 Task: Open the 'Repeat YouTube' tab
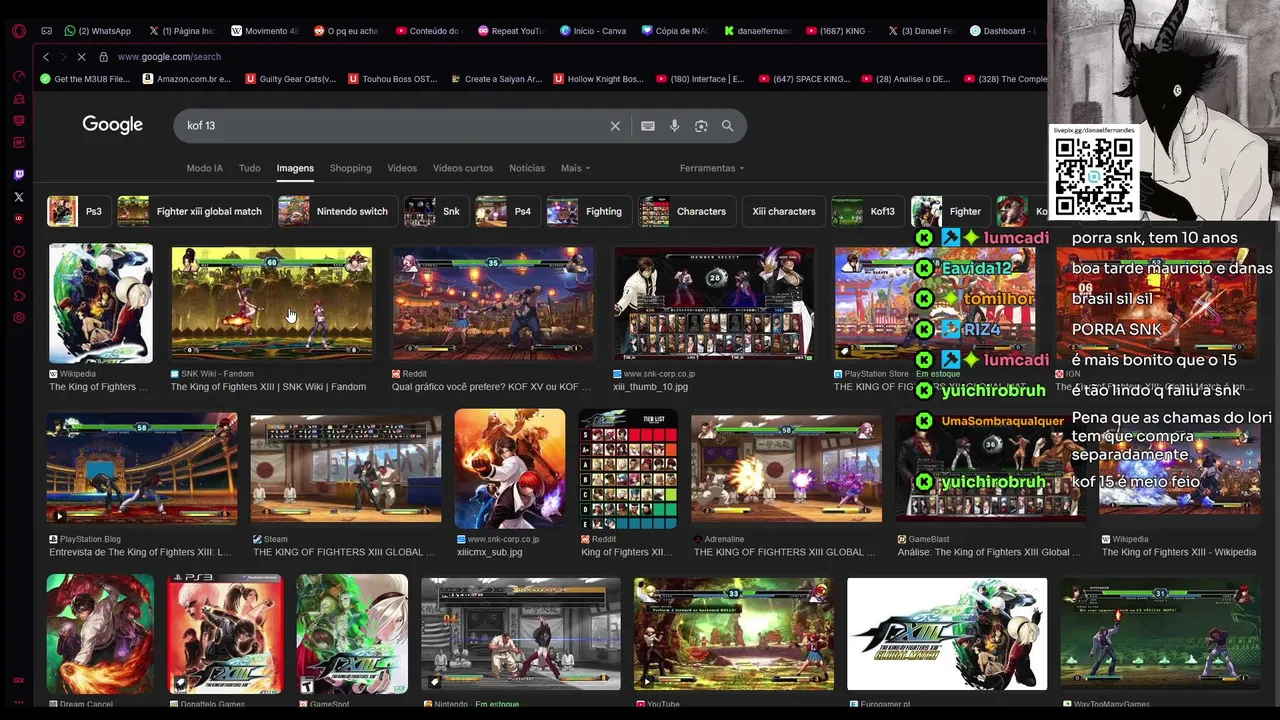pos(511,31)
